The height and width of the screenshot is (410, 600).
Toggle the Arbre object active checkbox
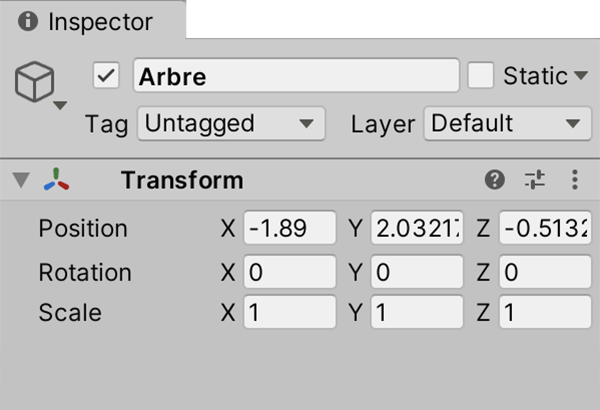pos(106,76)
